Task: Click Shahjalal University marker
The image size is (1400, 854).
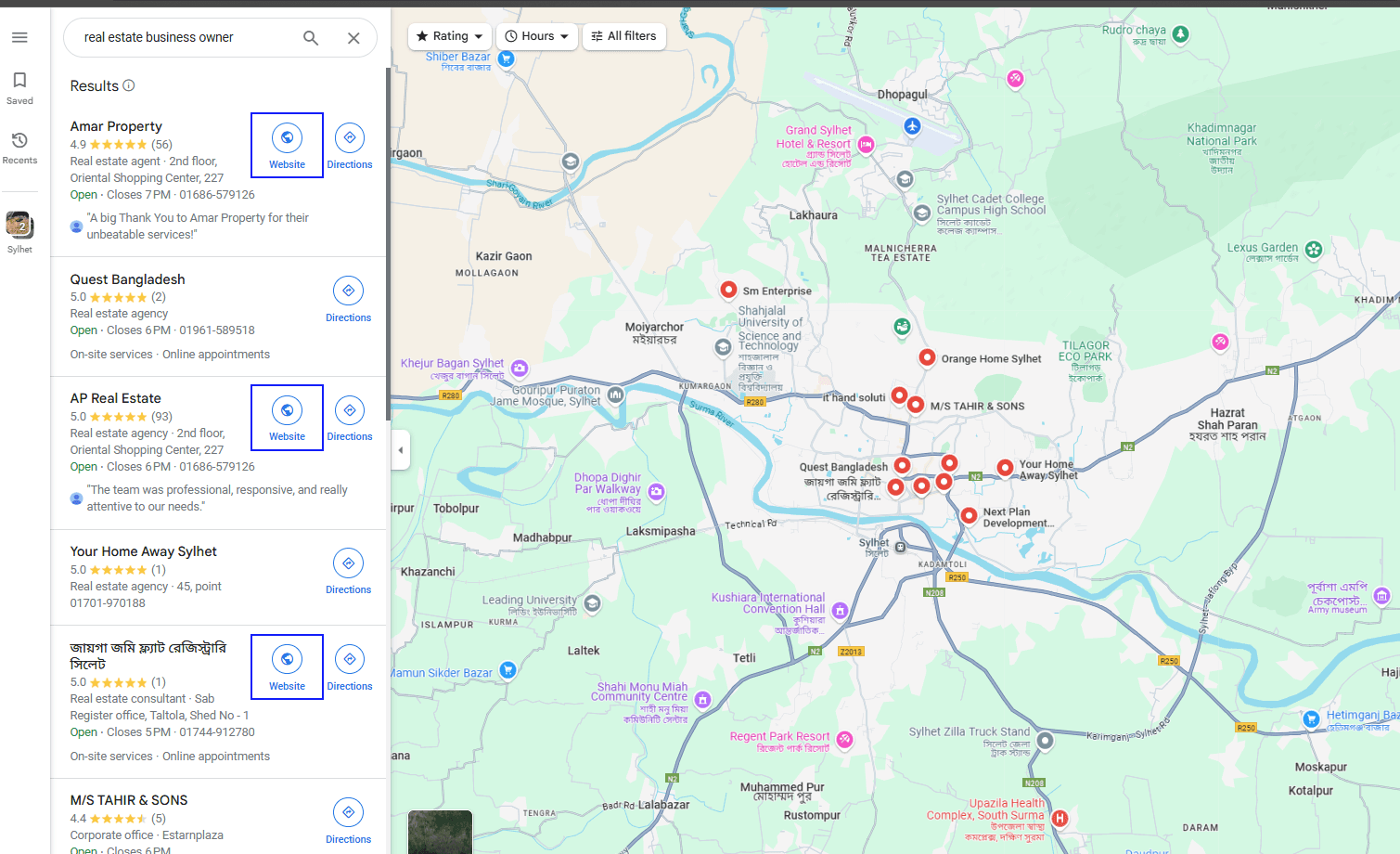Action: [723, 347]
